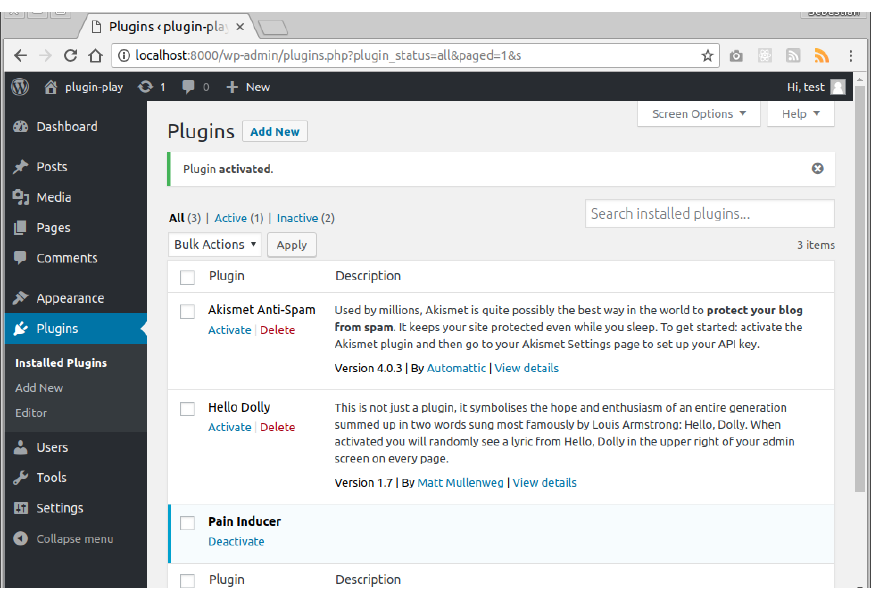Image resolution: width=871 pixels, height=600 pixels.
Task: Select the Plugins browser tab
Action: [x=168, y=27]
